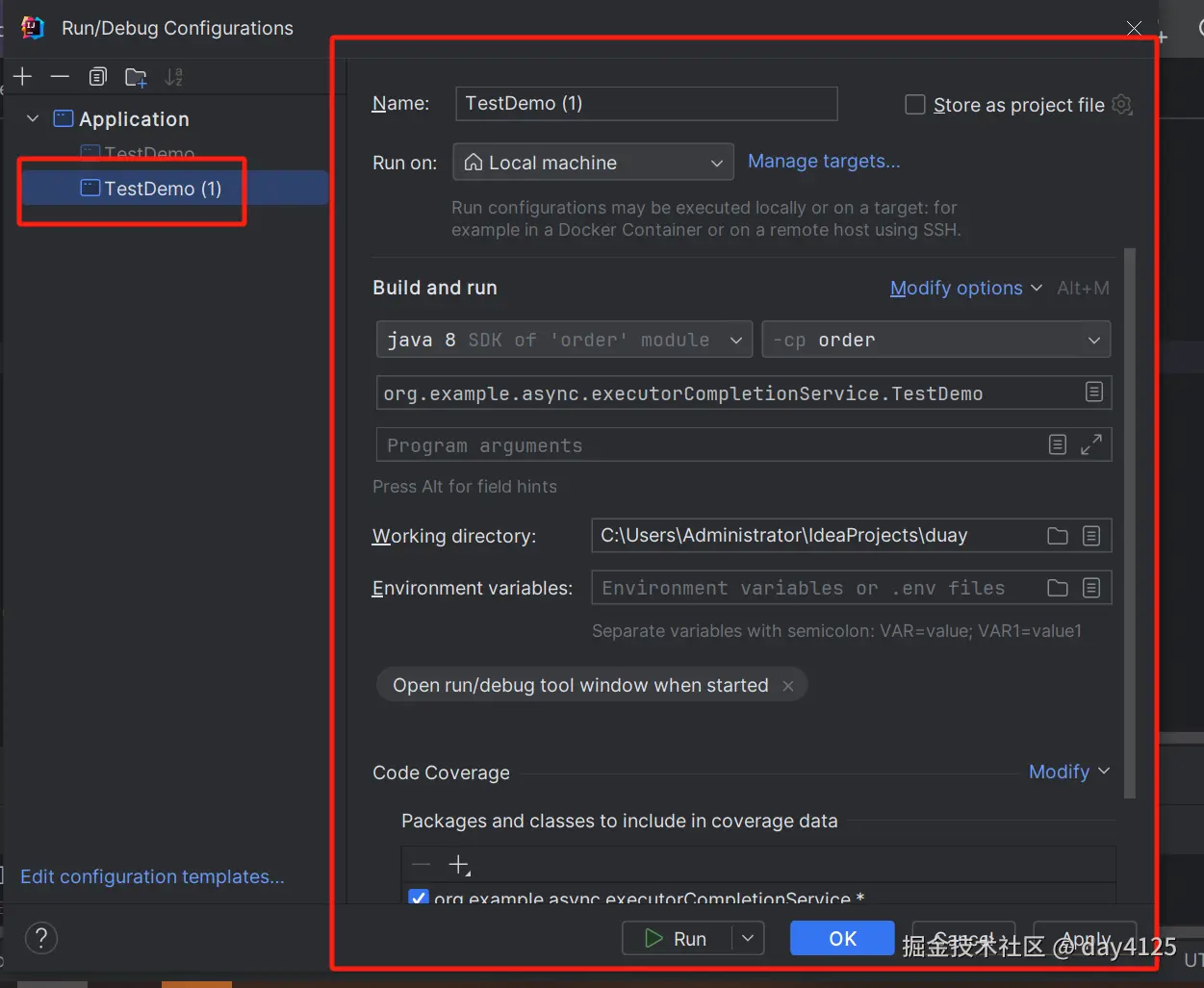Click the Cancel button
1204x988 pixels.
click(963, 938)
